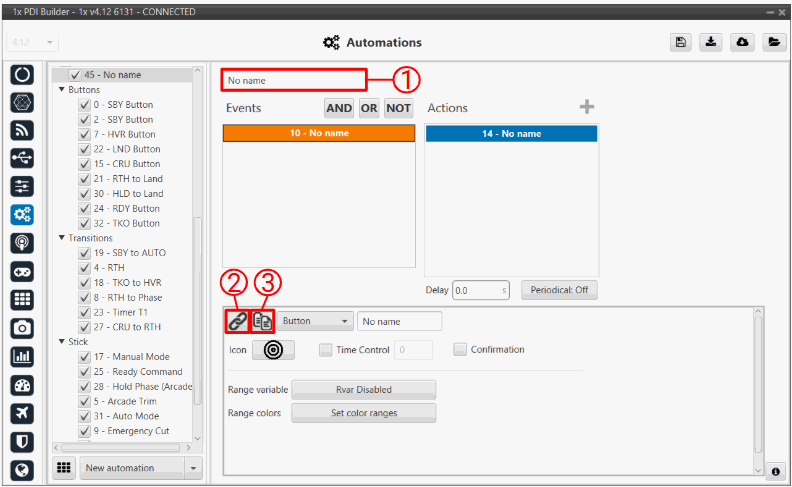
Task: Click the chain link icon
Action: (237, 321)
